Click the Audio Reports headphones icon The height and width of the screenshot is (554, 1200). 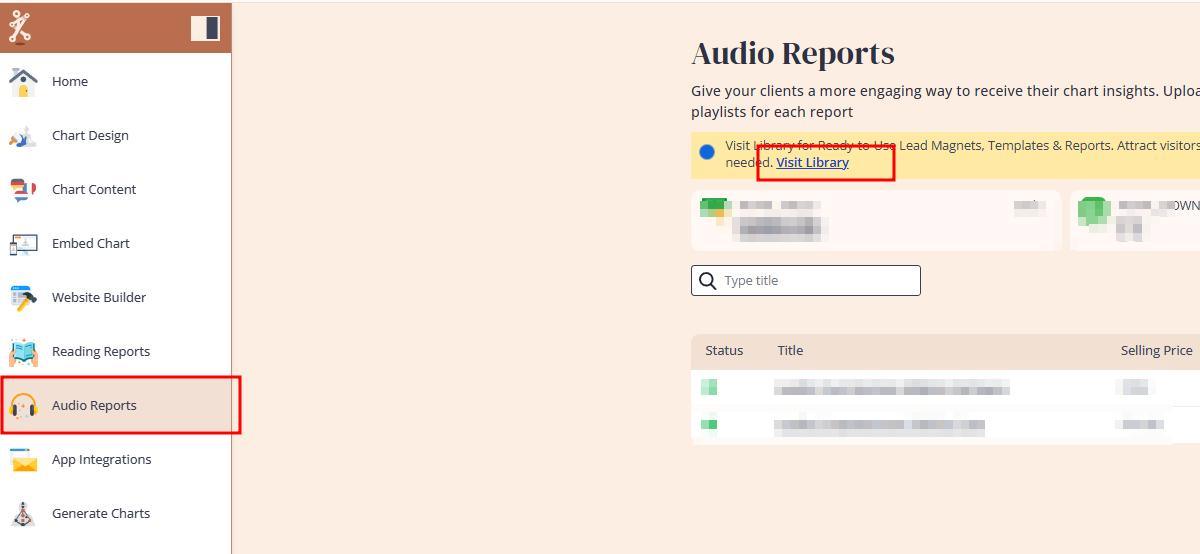[23, 406]
